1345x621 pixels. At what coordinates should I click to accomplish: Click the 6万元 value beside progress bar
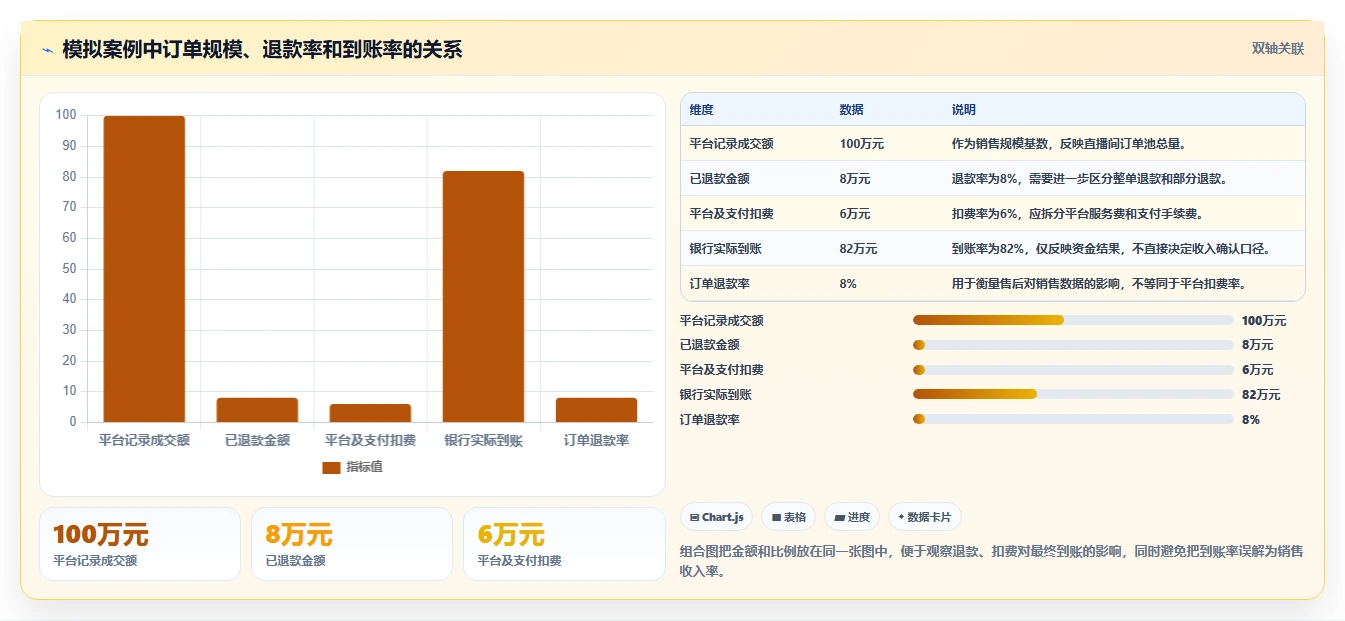click(x=1257, y=370)
